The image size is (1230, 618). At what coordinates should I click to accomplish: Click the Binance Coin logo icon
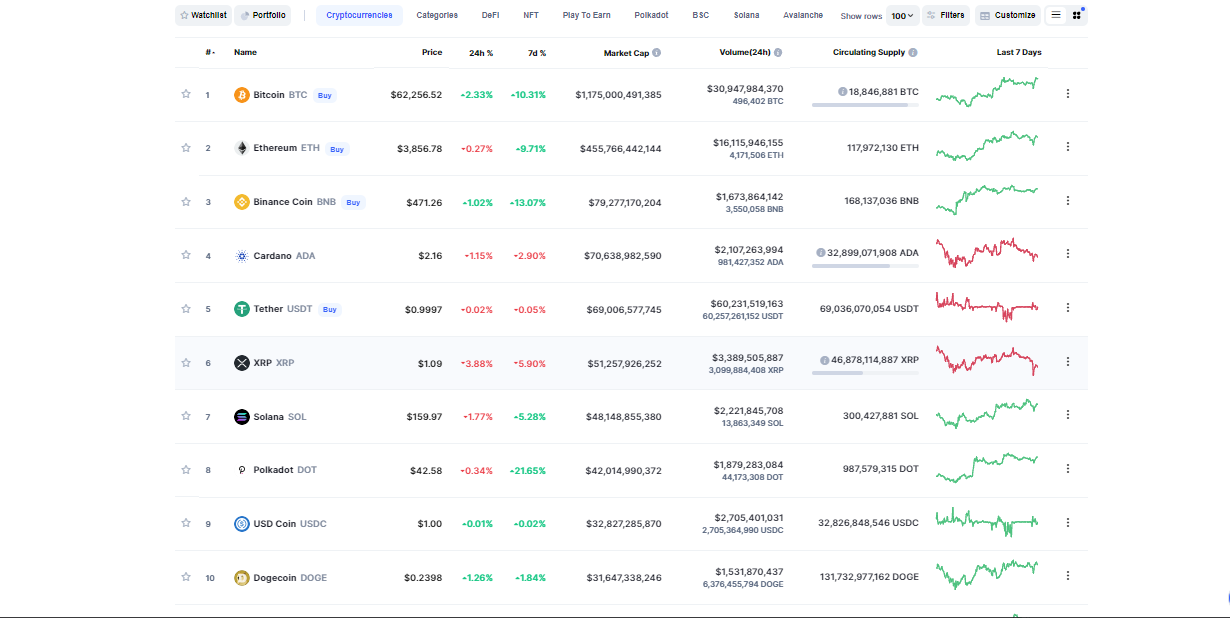point(242,202)
